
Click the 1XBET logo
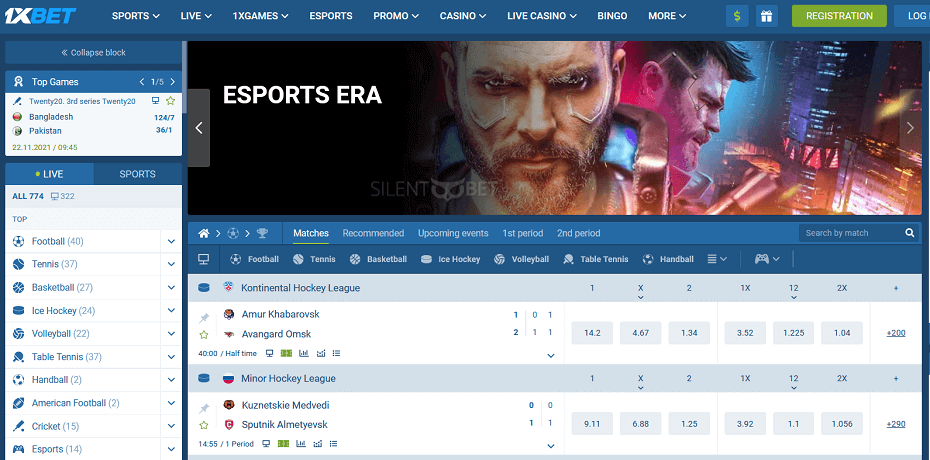click(40, 16)
